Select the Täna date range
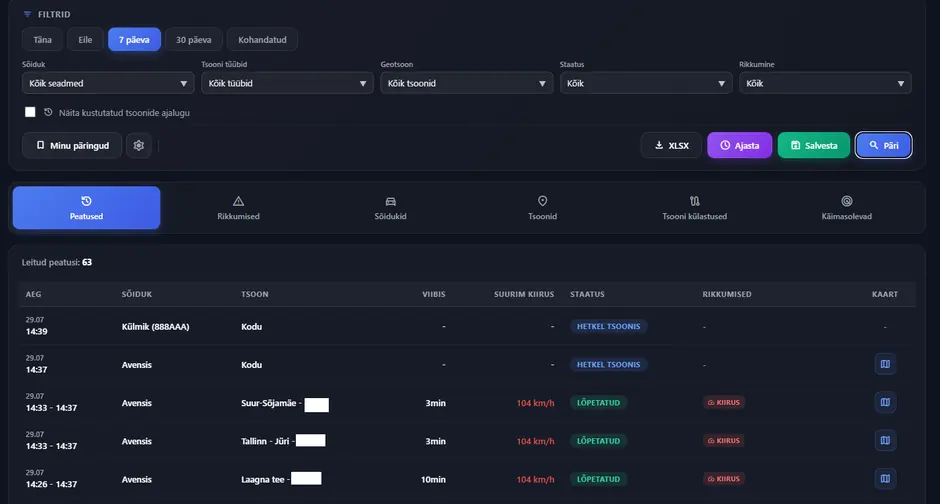The height and width of the screenshot is (504, 940). (x=42, y=40)
